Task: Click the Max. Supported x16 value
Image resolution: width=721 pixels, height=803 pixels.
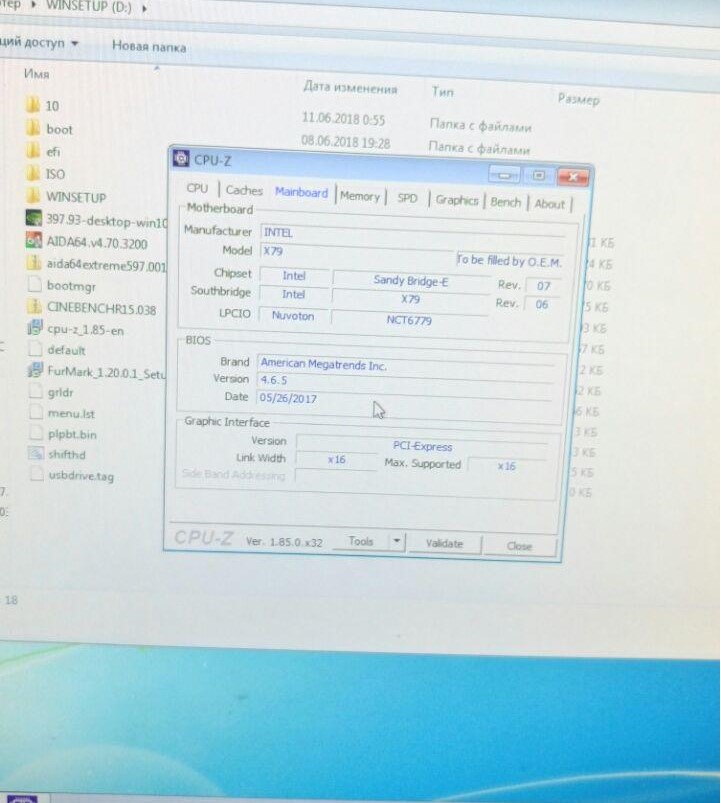Action: 506,466
